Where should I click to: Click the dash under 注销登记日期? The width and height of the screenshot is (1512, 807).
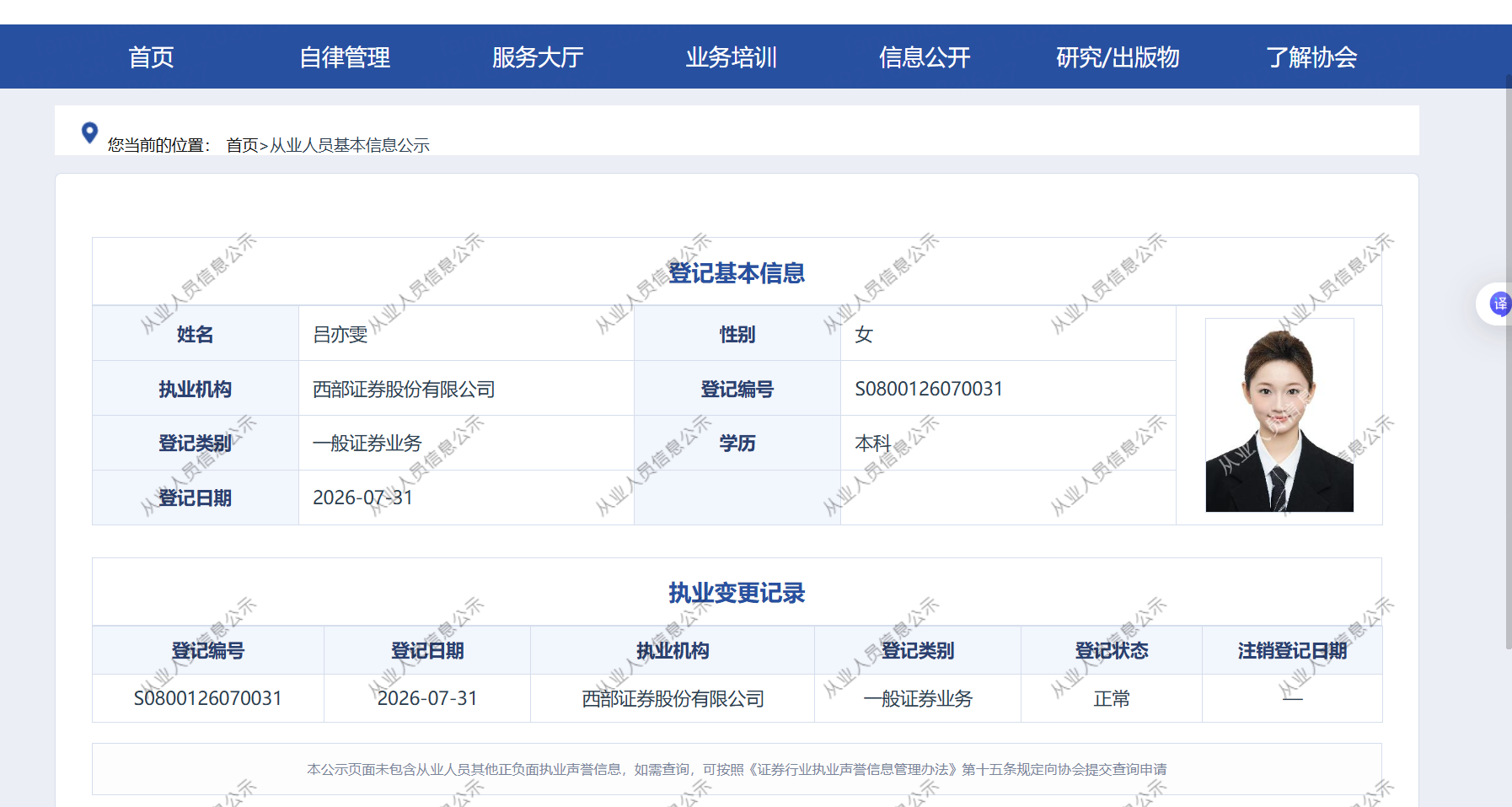[1292, 698]
